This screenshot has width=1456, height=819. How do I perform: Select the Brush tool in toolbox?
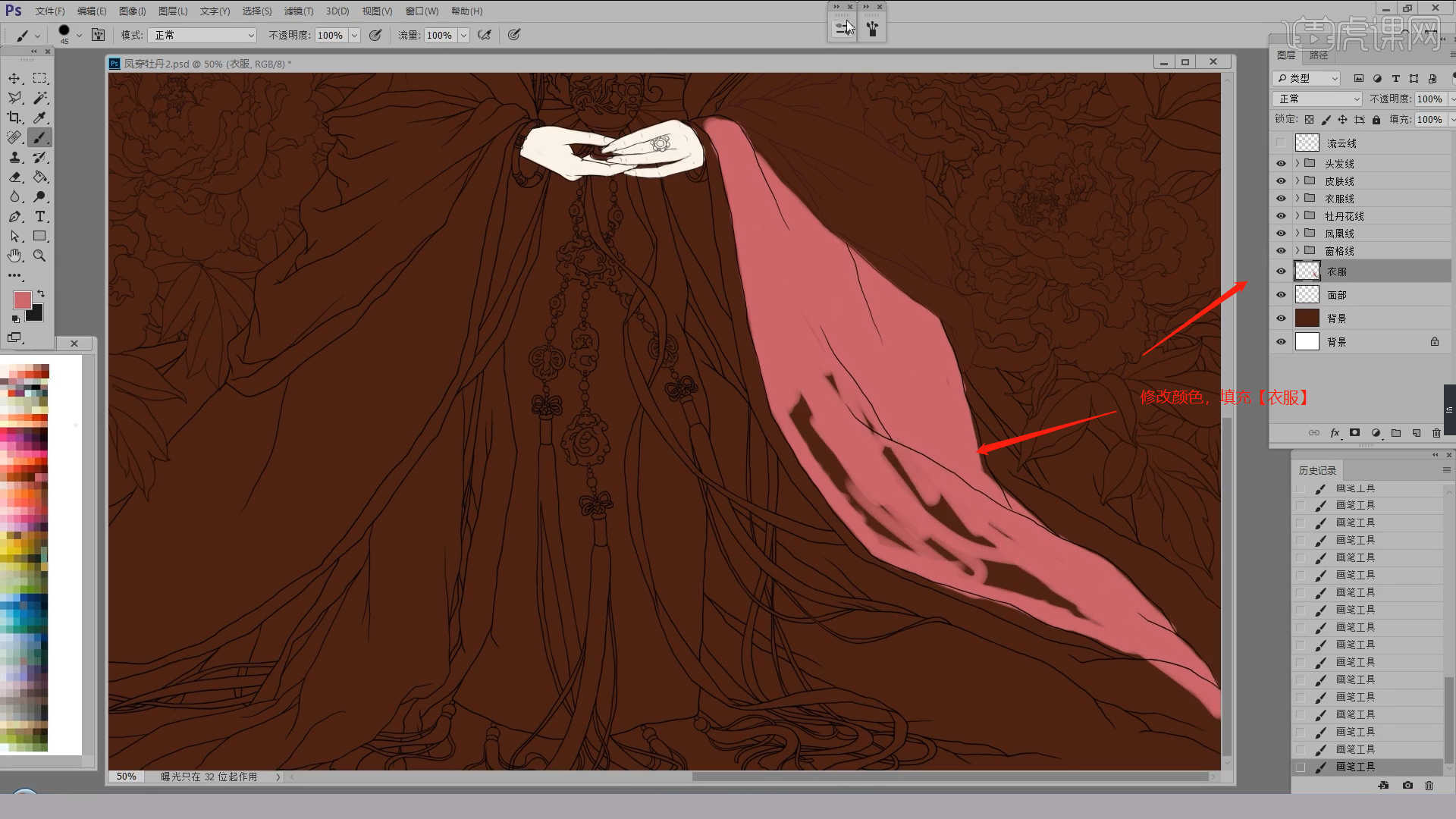pos(40,137)
